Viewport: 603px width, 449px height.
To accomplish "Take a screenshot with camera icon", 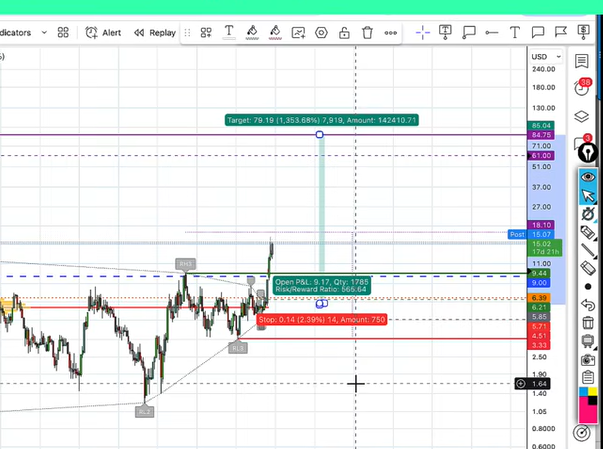I will [588, 360].
